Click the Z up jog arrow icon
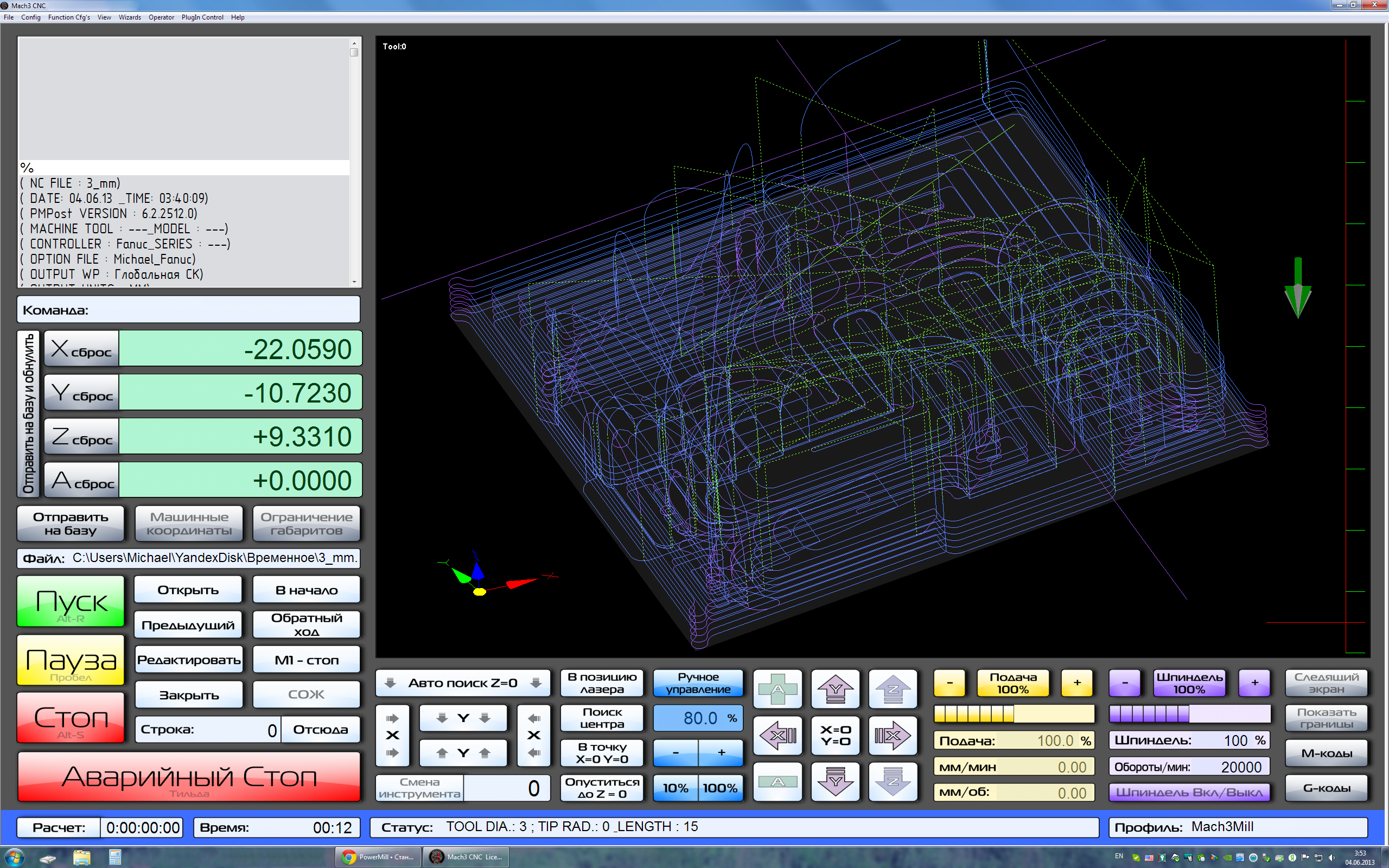The width and height of the screenshot is (1389, 868). [x=893, y=688]
